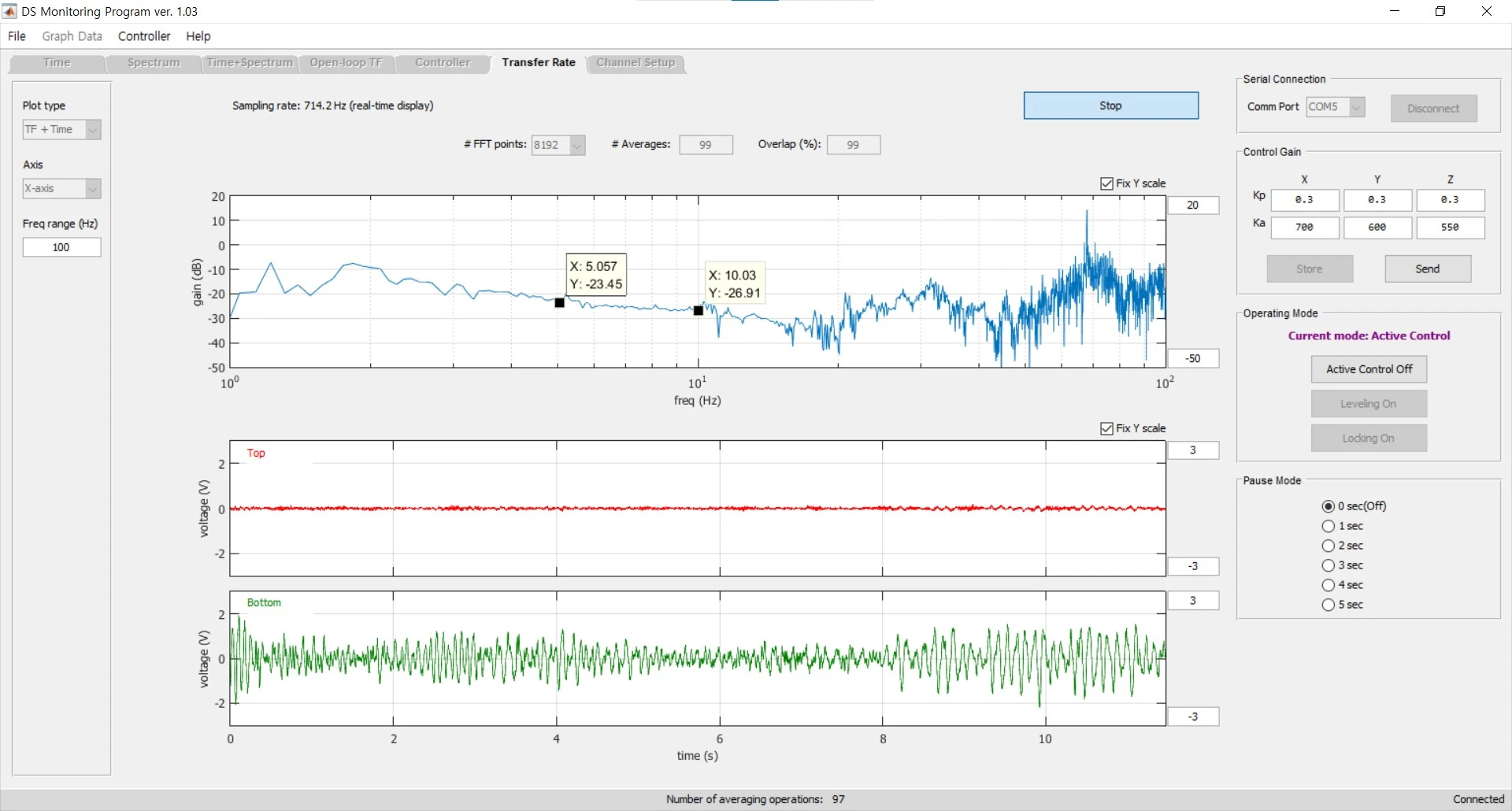Switch to the Open-loop TF tab
This screenshot has height=811, width=1512.
coord(346,63)
